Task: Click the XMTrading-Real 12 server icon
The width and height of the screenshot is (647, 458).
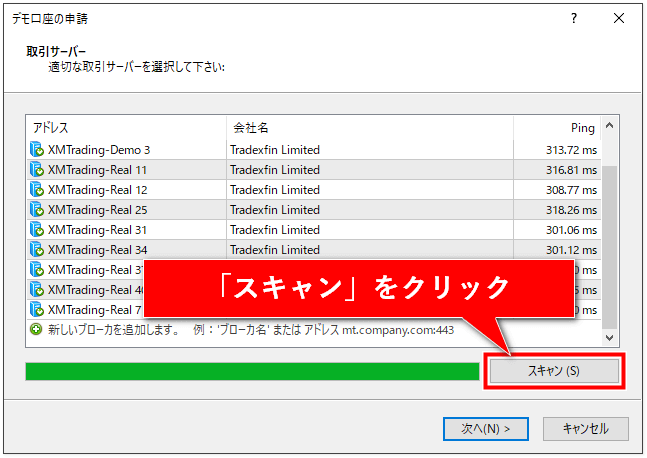Action: click(37, 189)
